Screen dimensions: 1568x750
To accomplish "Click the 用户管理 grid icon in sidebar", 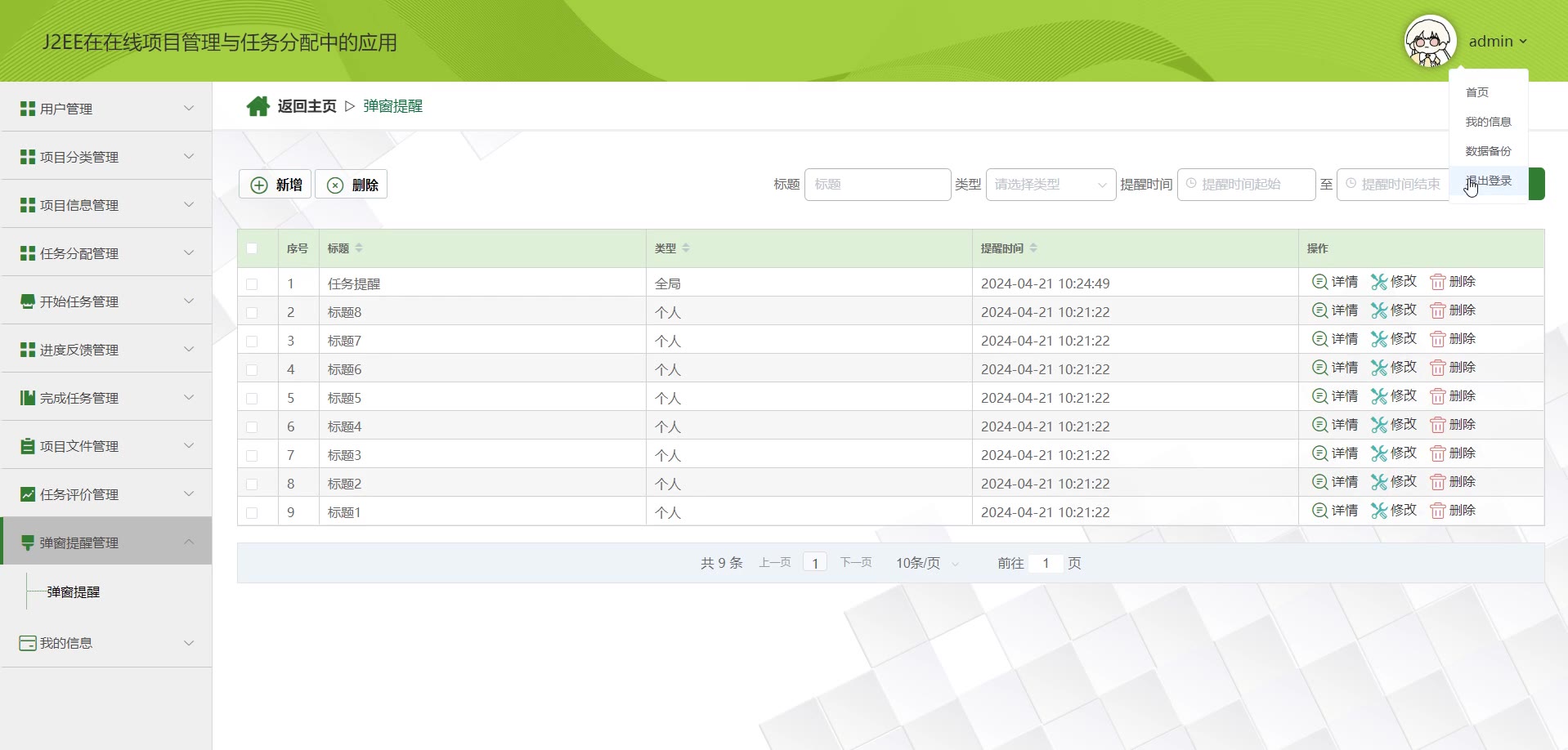I will (28, 109).
